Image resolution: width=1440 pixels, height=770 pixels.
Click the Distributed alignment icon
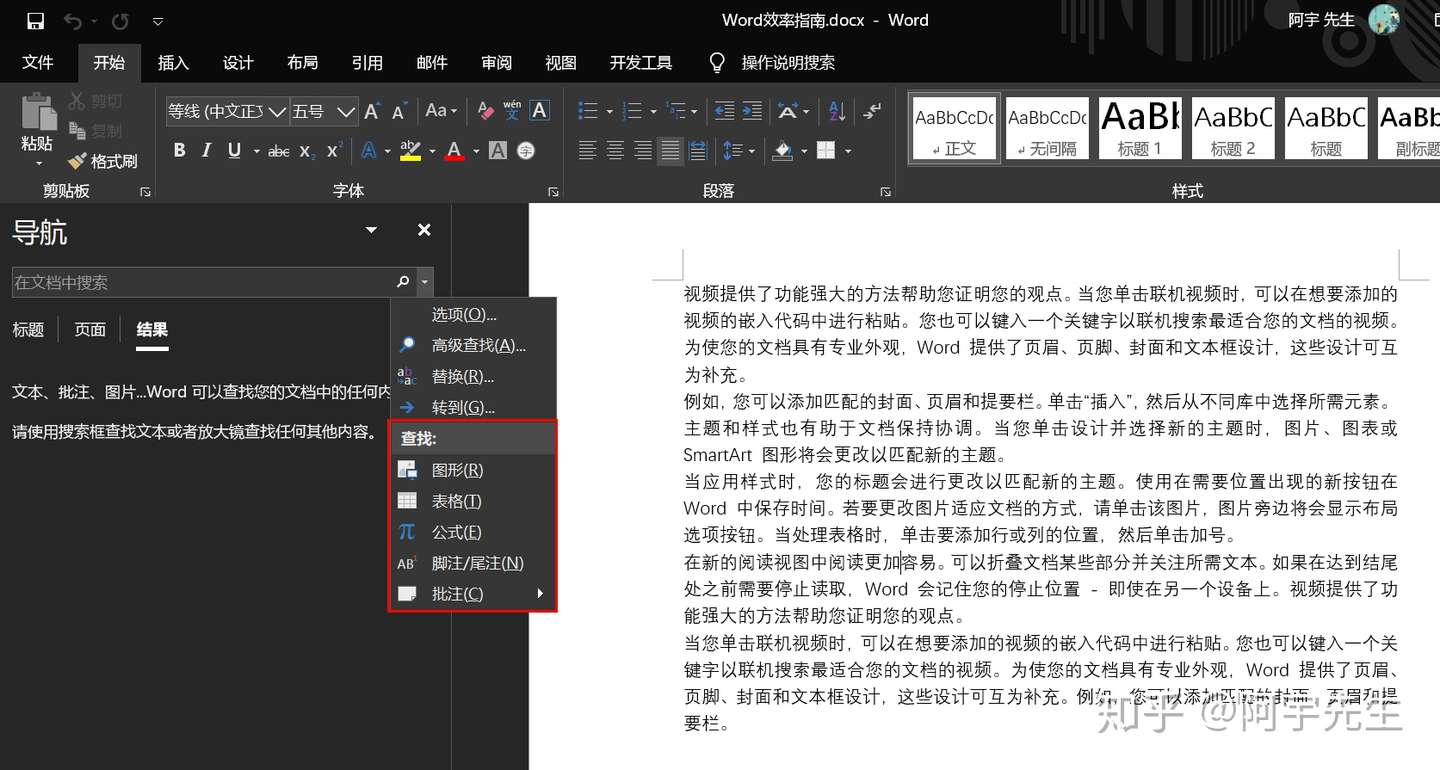pyautogui.click(x=698, y=151)
